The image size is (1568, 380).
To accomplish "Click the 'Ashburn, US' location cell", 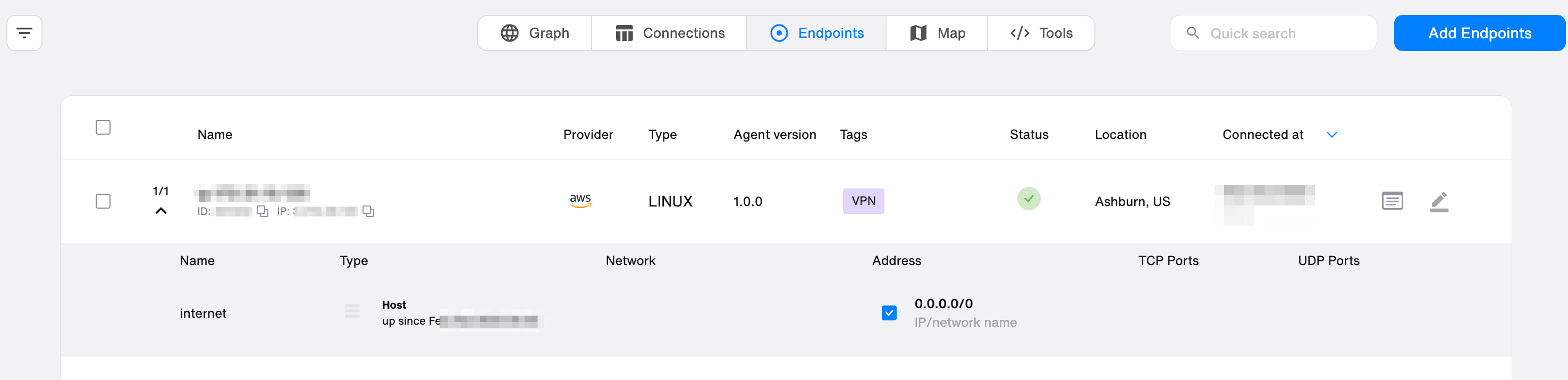I will pos(1132,202).
